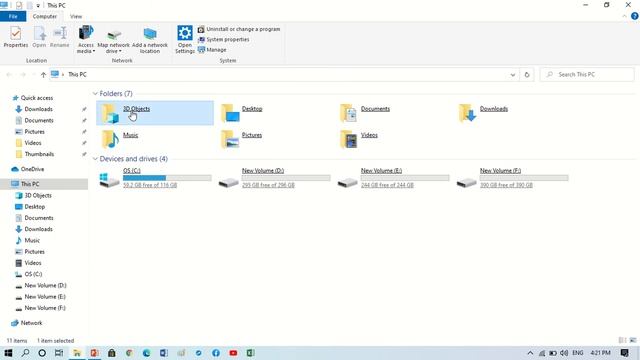Select the Manage option in the ribbon
This screenshot has width=640, height=360.
pos(212,50)
